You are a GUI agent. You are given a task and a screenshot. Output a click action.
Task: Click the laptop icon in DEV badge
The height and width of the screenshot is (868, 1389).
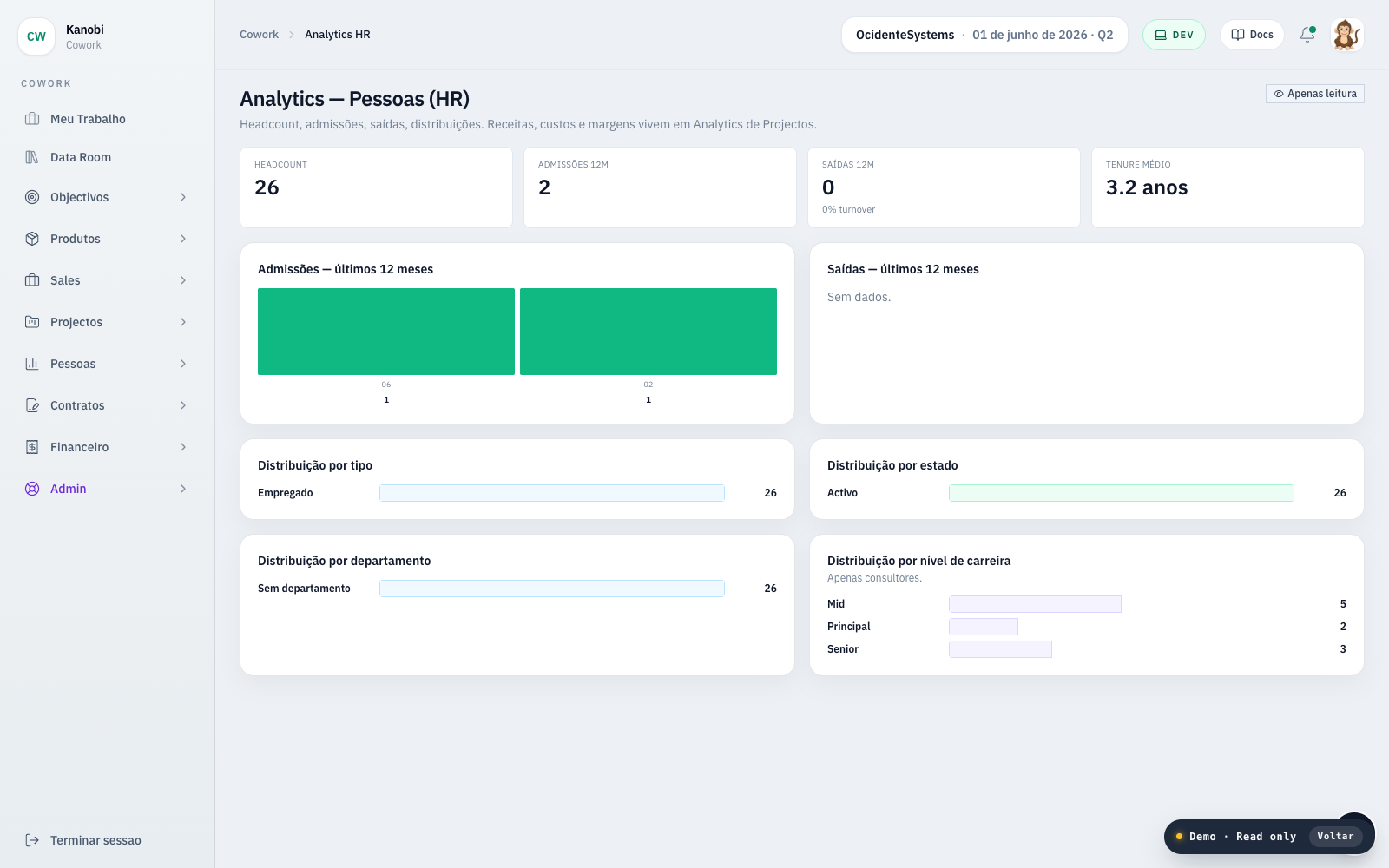tap(1161, 35)
